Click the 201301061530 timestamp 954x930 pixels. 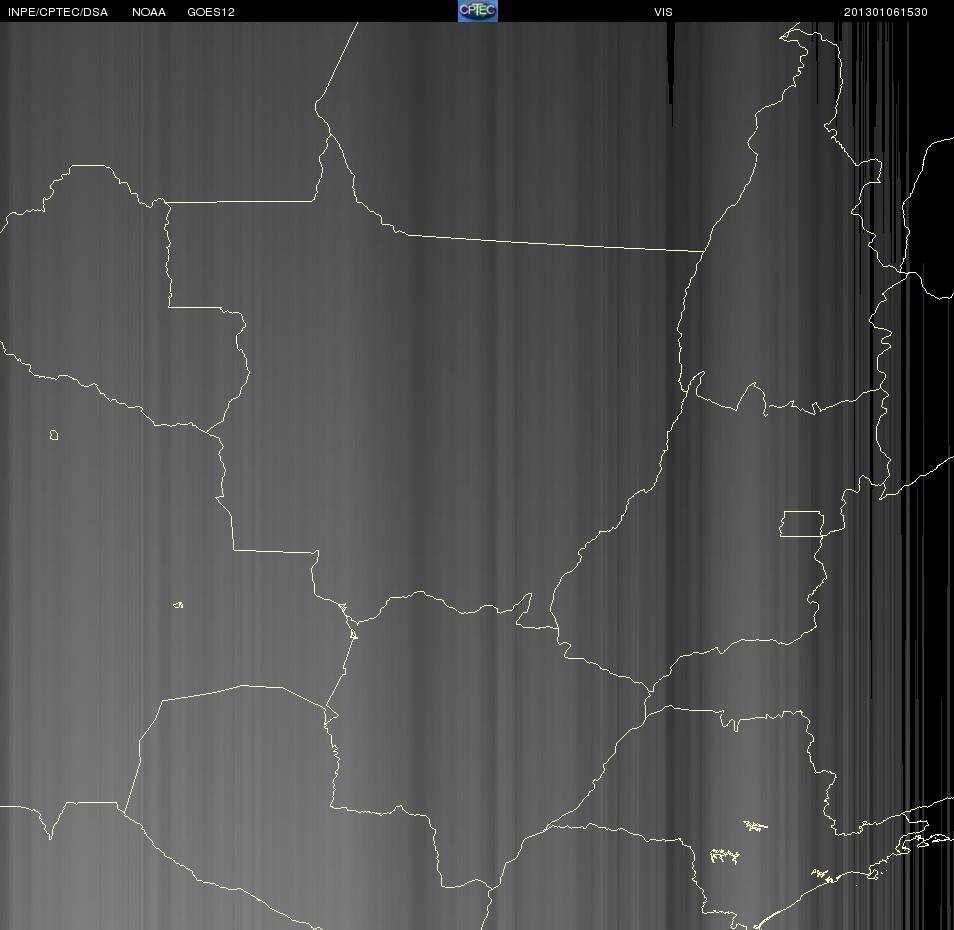(885, 12)
